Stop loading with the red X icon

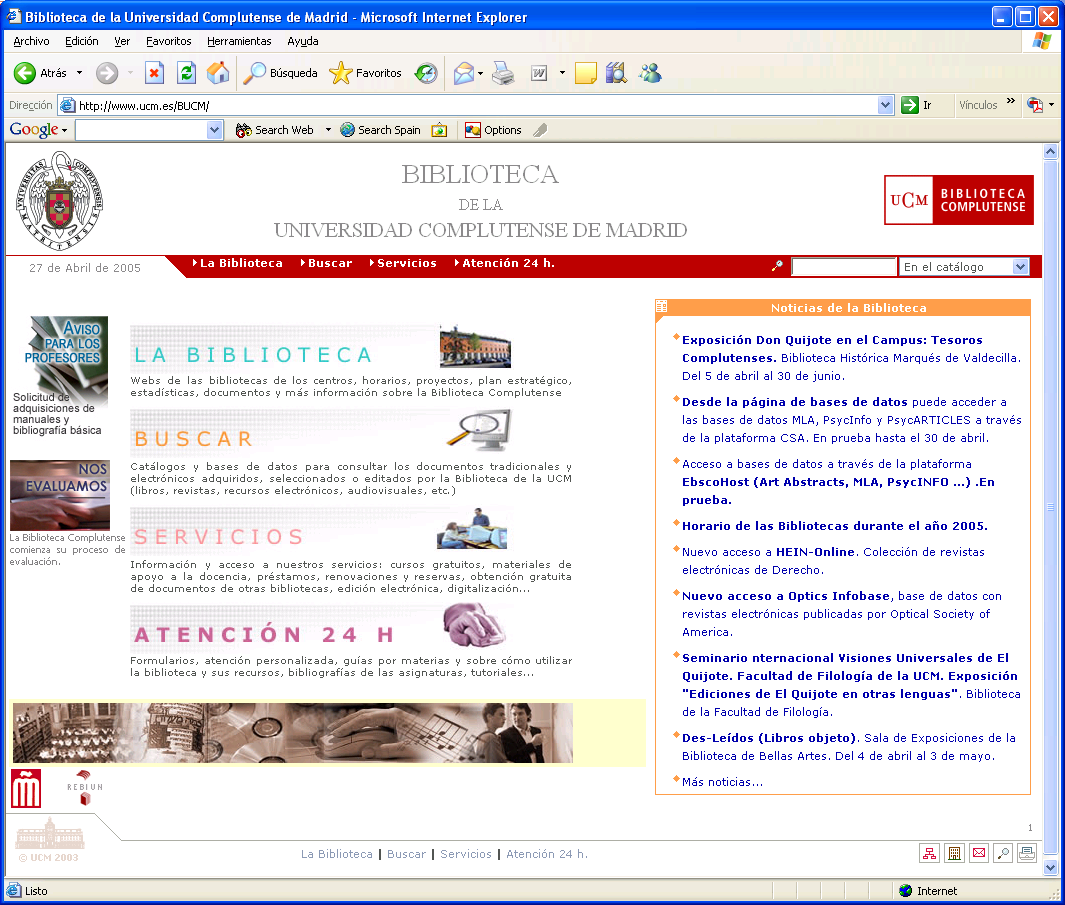[x=155, y=73]
